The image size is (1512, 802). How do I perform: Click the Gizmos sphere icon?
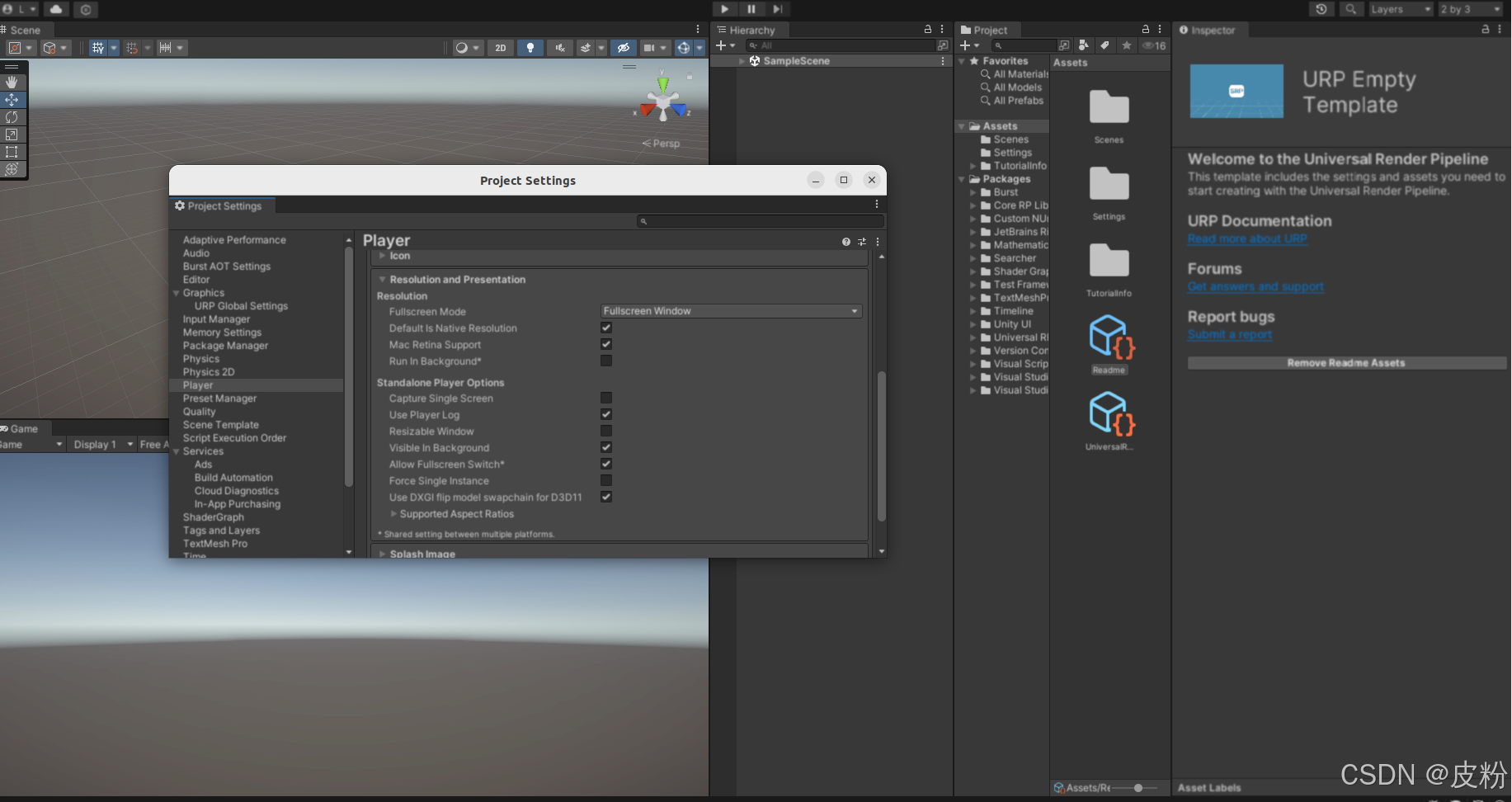pos(684,48)
